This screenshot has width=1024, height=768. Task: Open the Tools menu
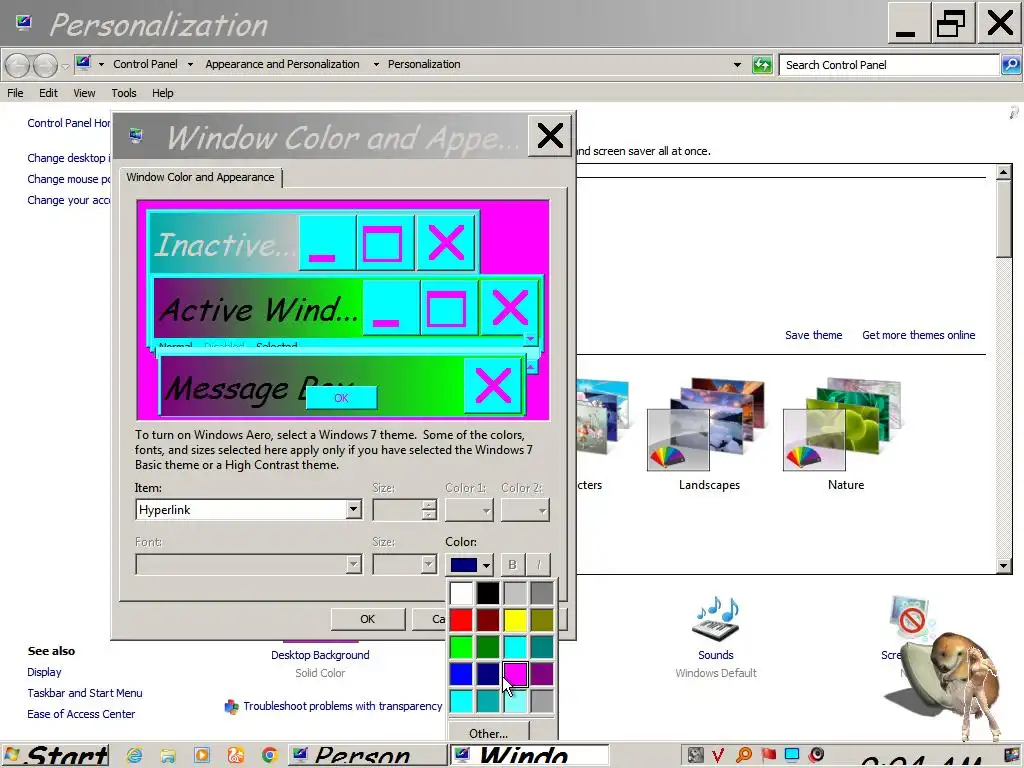point(124,93)
